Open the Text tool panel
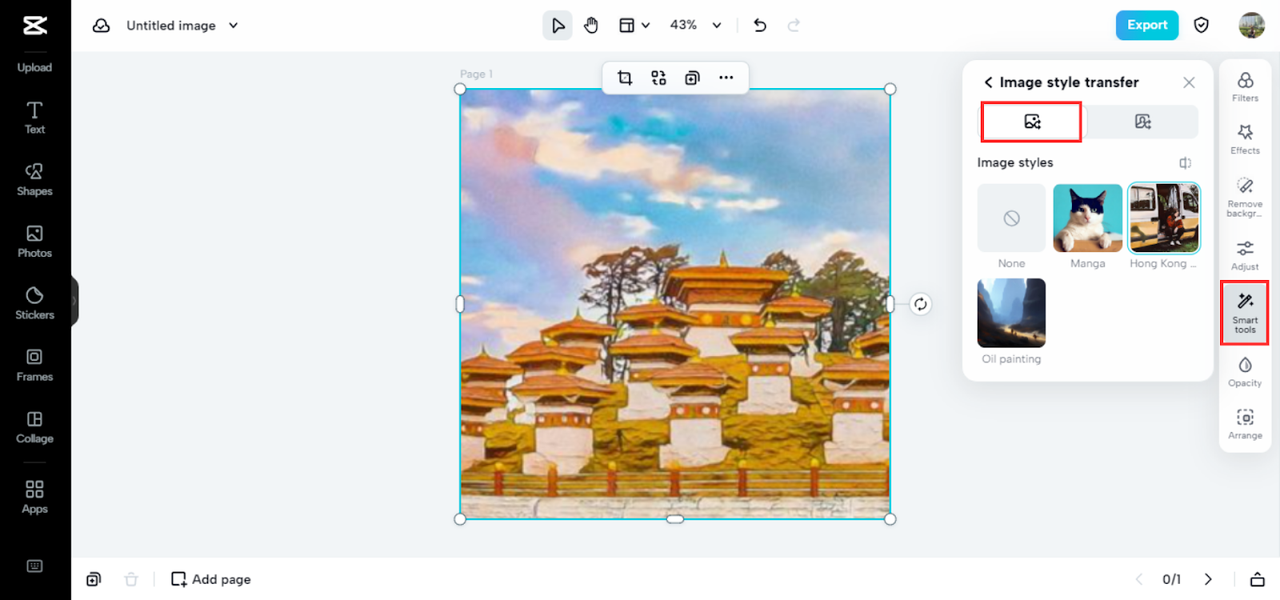 point(35,117)
